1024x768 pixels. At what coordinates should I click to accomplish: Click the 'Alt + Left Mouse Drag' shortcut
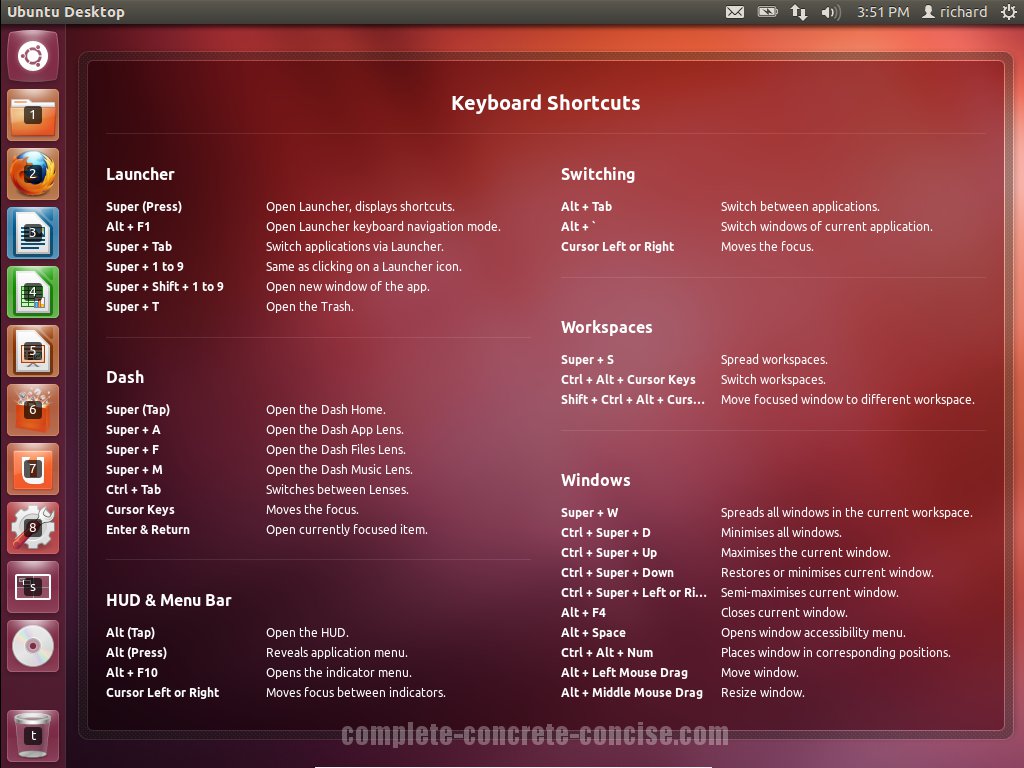click(x=624, y=673)
